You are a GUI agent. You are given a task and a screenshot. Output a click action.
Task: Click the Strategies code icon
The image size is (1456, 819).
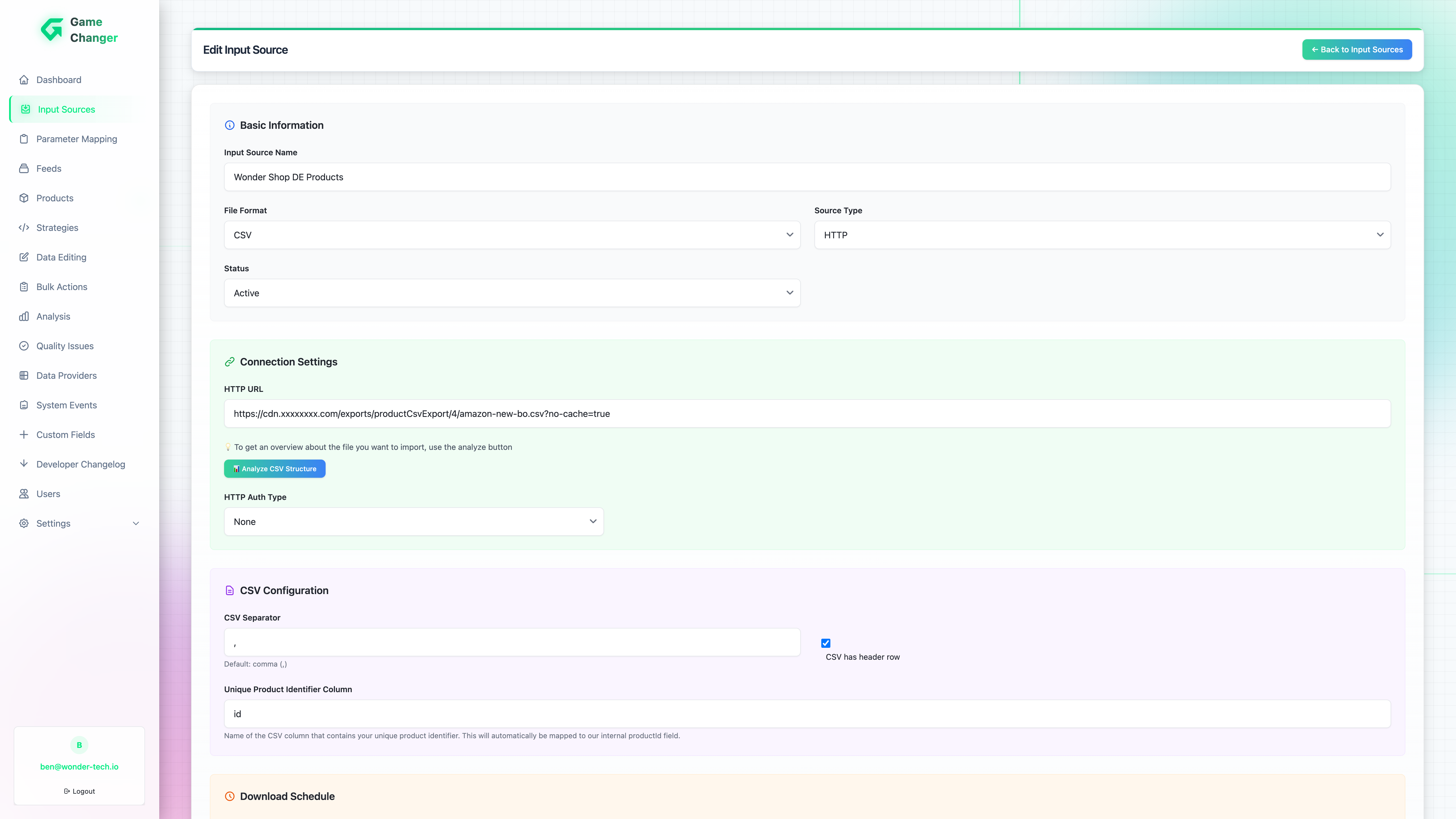pyautogui.click(x=24, y=227)
